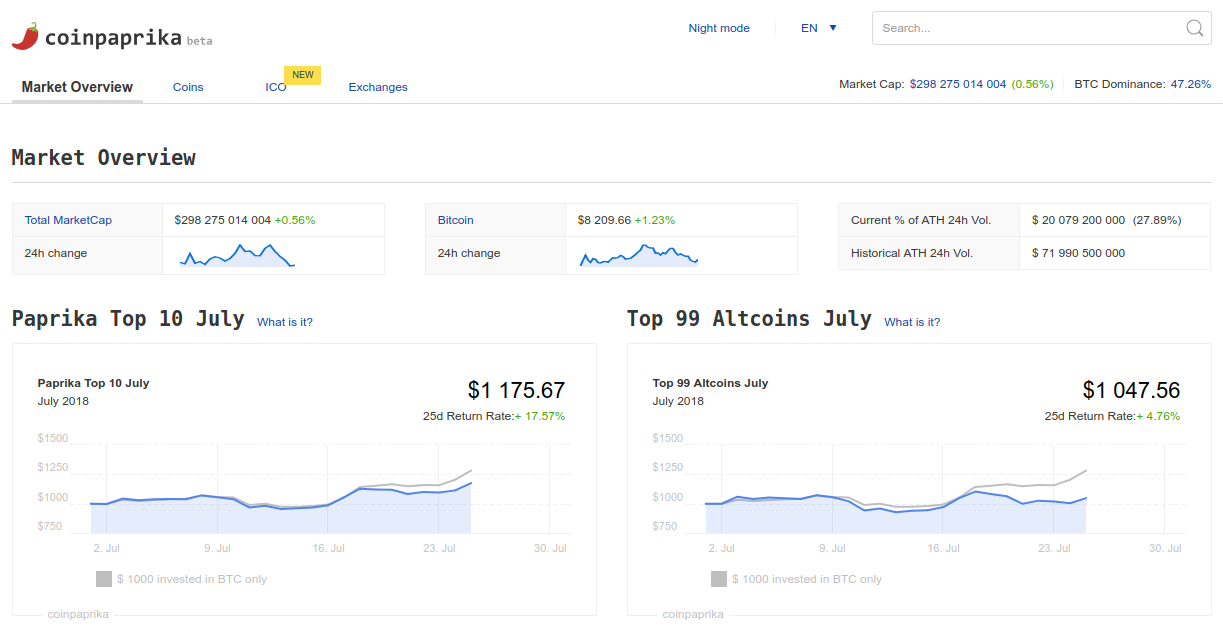Click the $ 71 990 500 000 ATH volume value
1223x627 pixels.
point(1078,253)
